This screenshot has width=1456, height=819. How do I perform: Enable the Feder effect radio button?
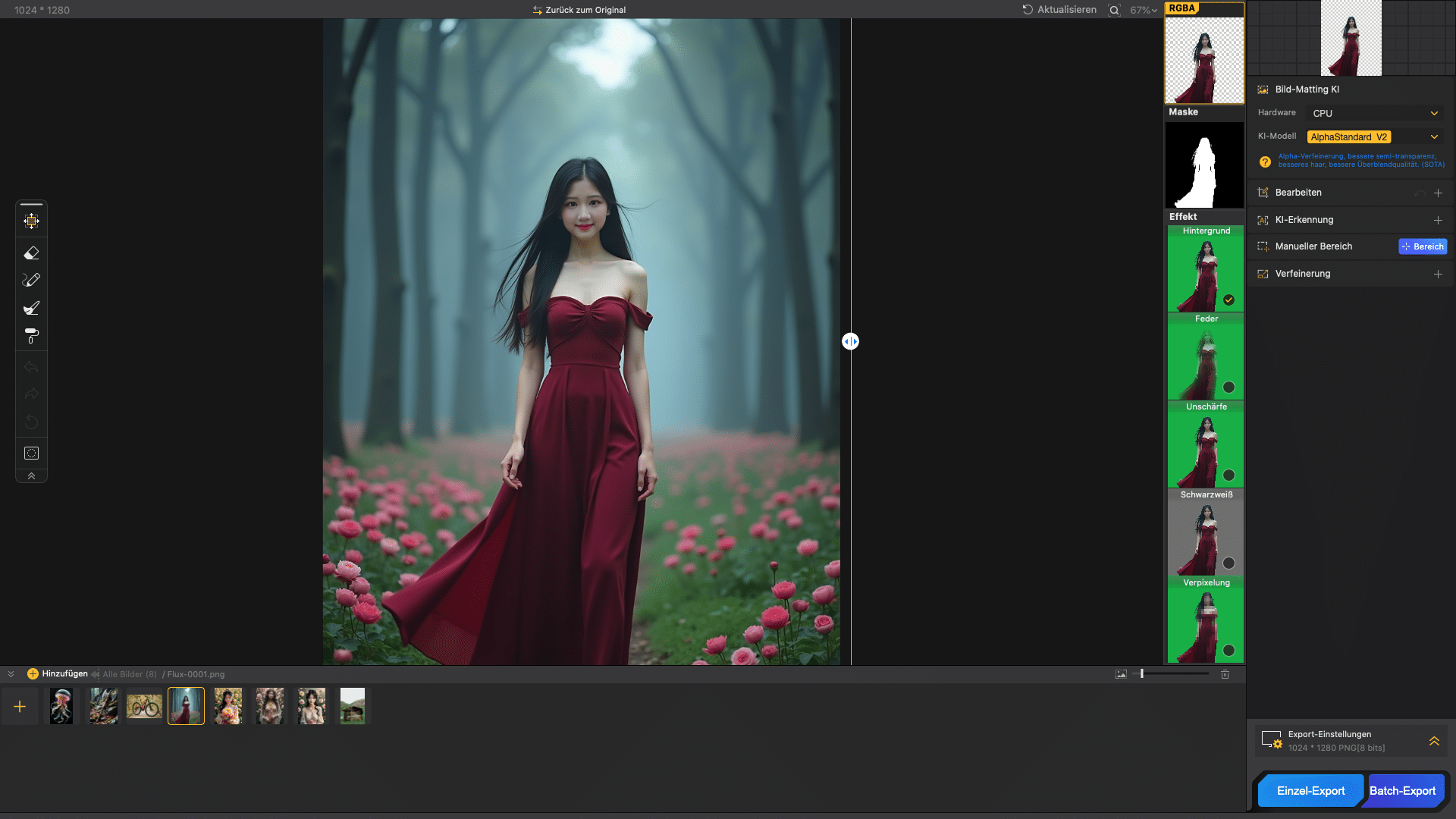pyautogui.click(x=1228, y=388)
